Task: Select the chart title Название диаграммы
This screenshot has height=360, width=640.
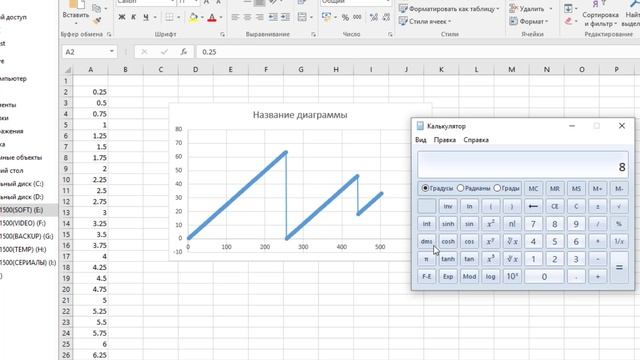Action: coord(300,115)
